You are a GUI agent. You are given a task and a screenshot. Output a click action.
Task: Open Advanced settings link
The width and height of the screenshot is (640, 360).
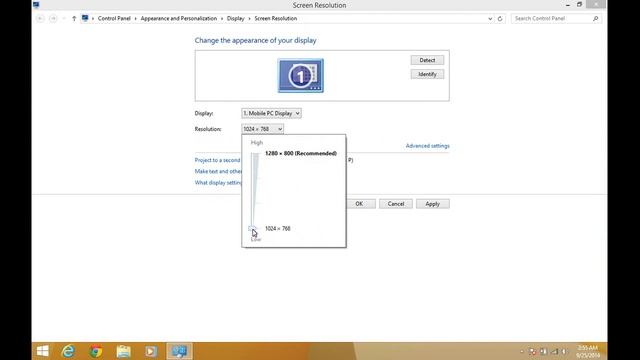427,146
